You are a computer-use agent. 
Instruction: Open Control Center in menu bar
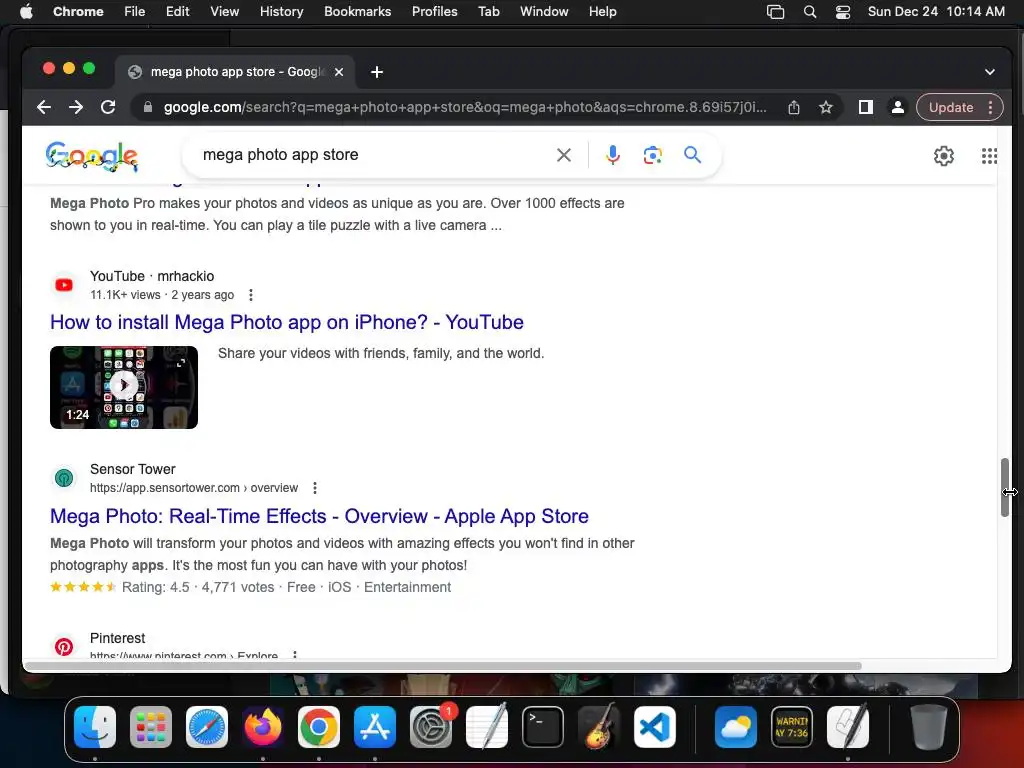[x=843, y=11]
